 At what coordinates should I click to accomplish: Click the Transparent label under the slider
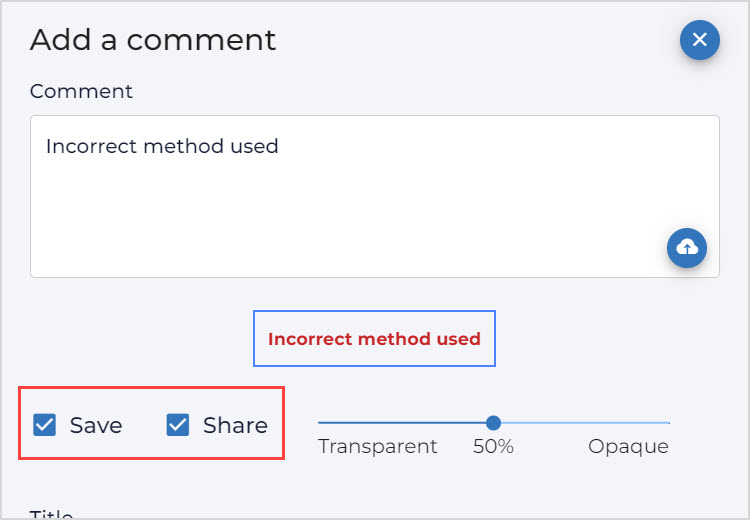[x=378, y=447]
